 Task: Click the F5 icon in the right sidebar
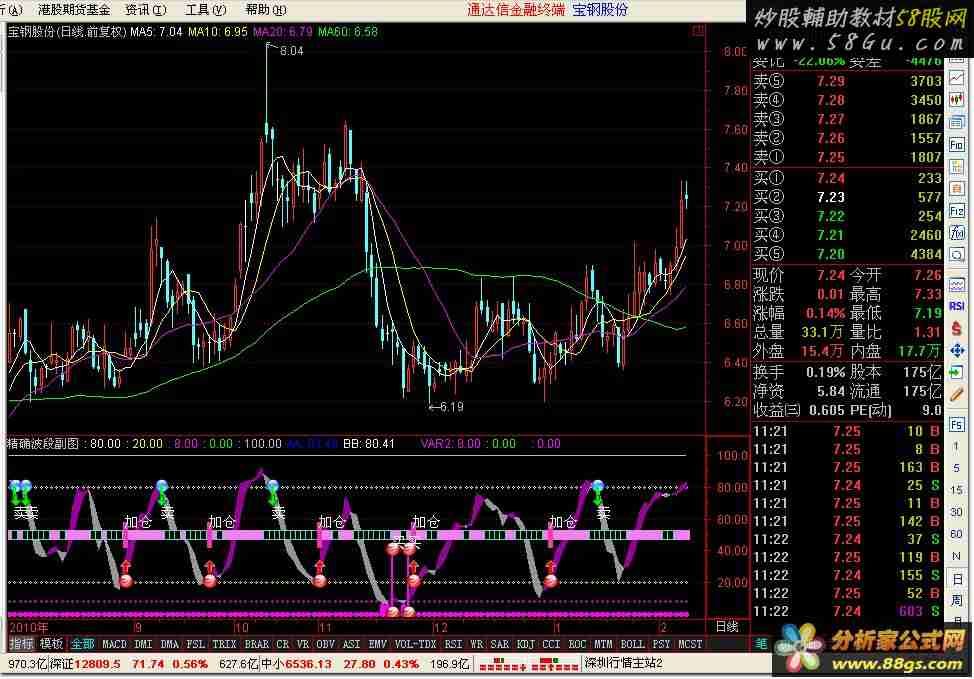tap(957, 425)
